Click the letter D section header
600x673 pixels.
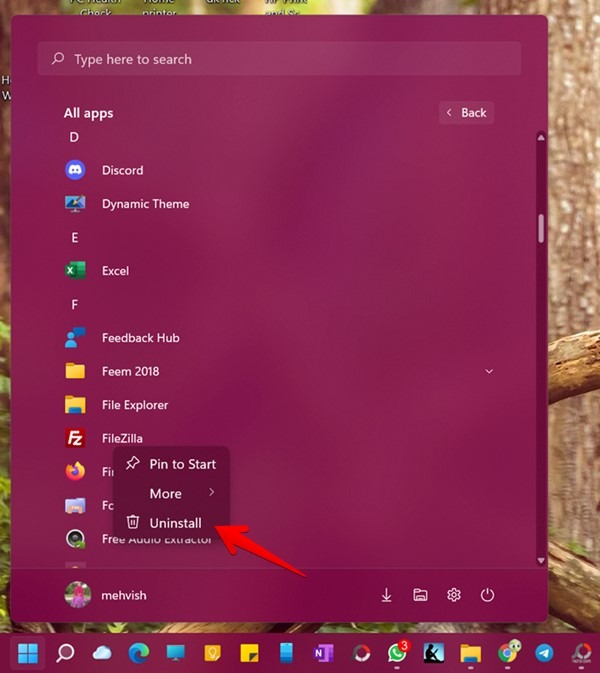click(x=74, y=137)
